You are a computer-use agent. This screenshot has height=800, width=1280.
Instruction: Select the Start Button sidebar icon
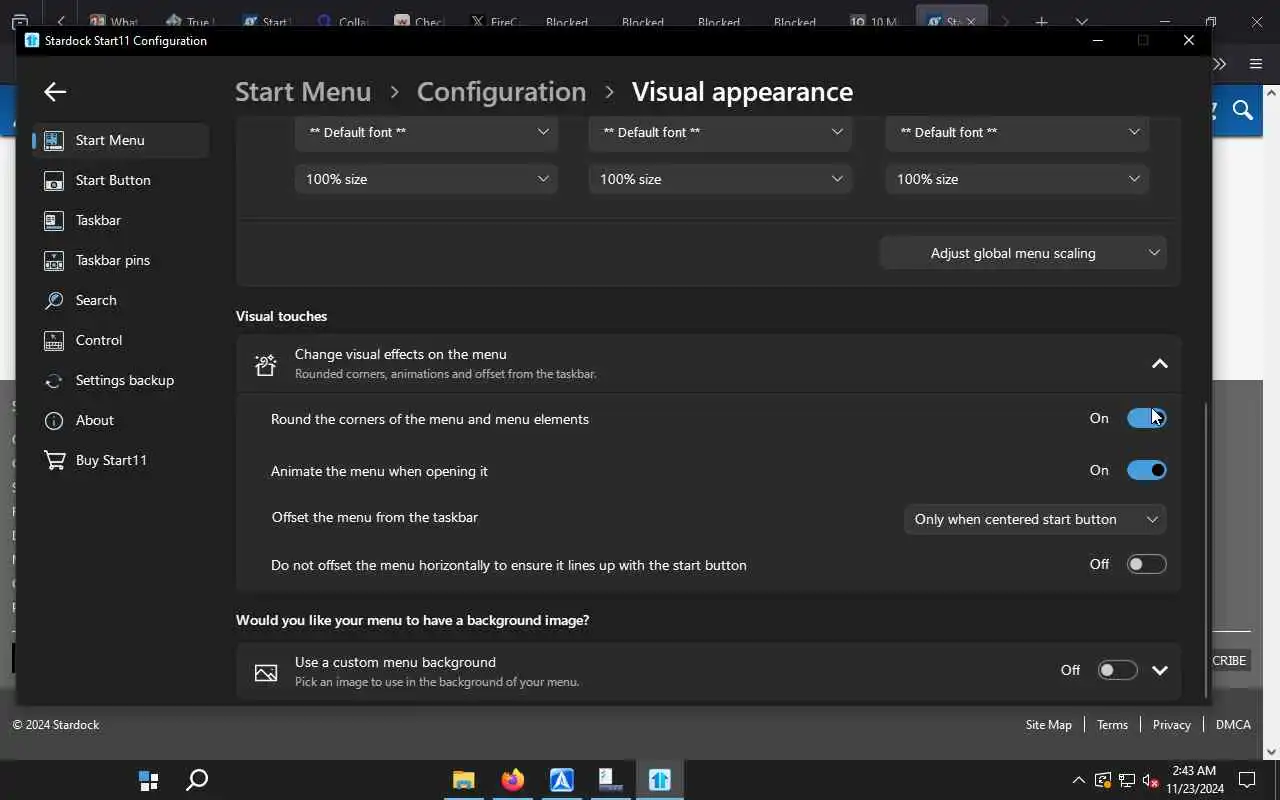pos(54,181)
